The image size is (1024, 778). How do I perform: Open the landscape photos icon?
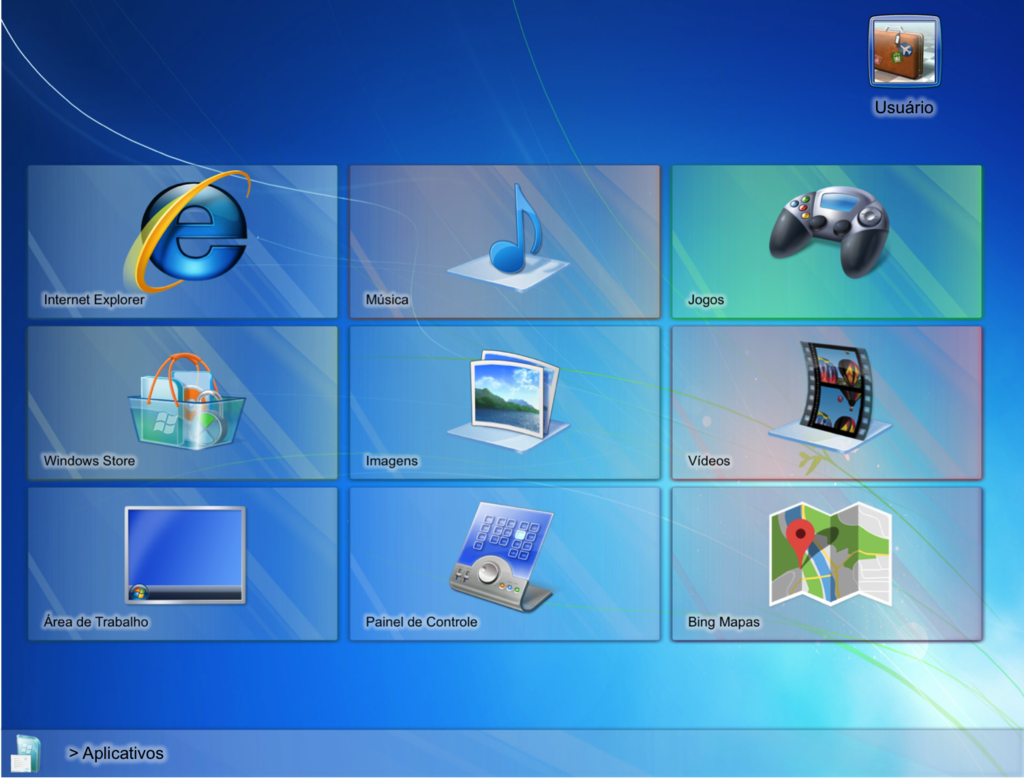coord(510,397)
